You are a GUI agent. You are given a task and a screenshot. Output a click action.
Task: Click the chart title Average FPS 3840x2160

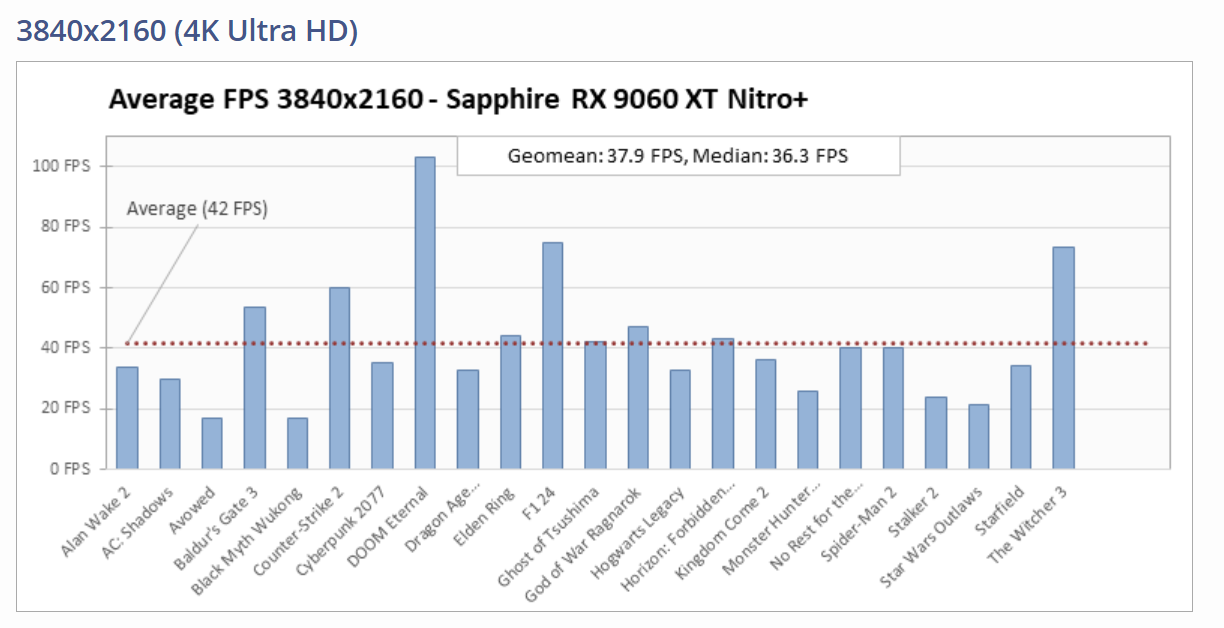tap(458, 99)
